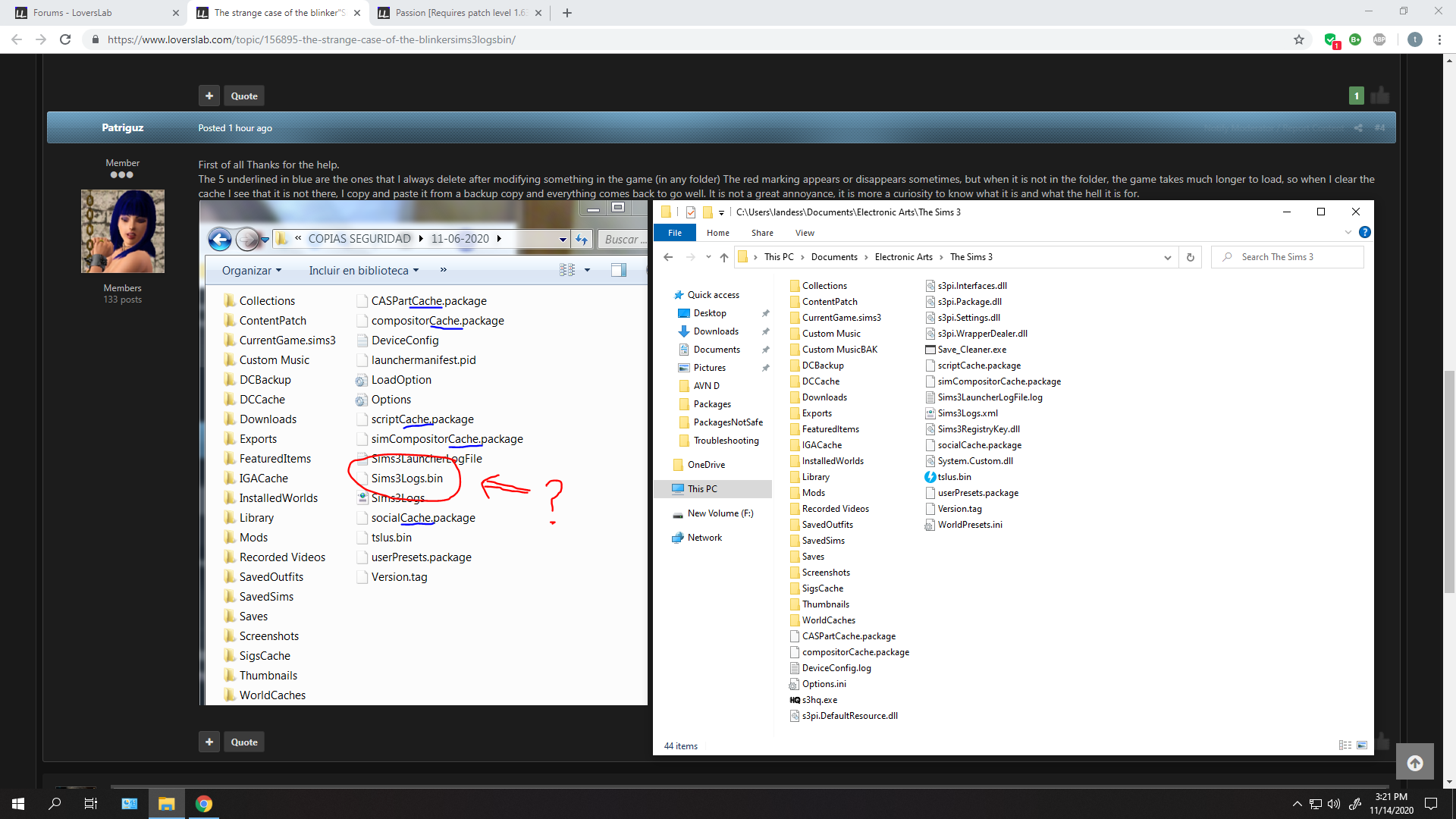The width and height of the screenshot is (1456, 819).
Task: Click the ABP extension icon
Action: [1379, 39]
